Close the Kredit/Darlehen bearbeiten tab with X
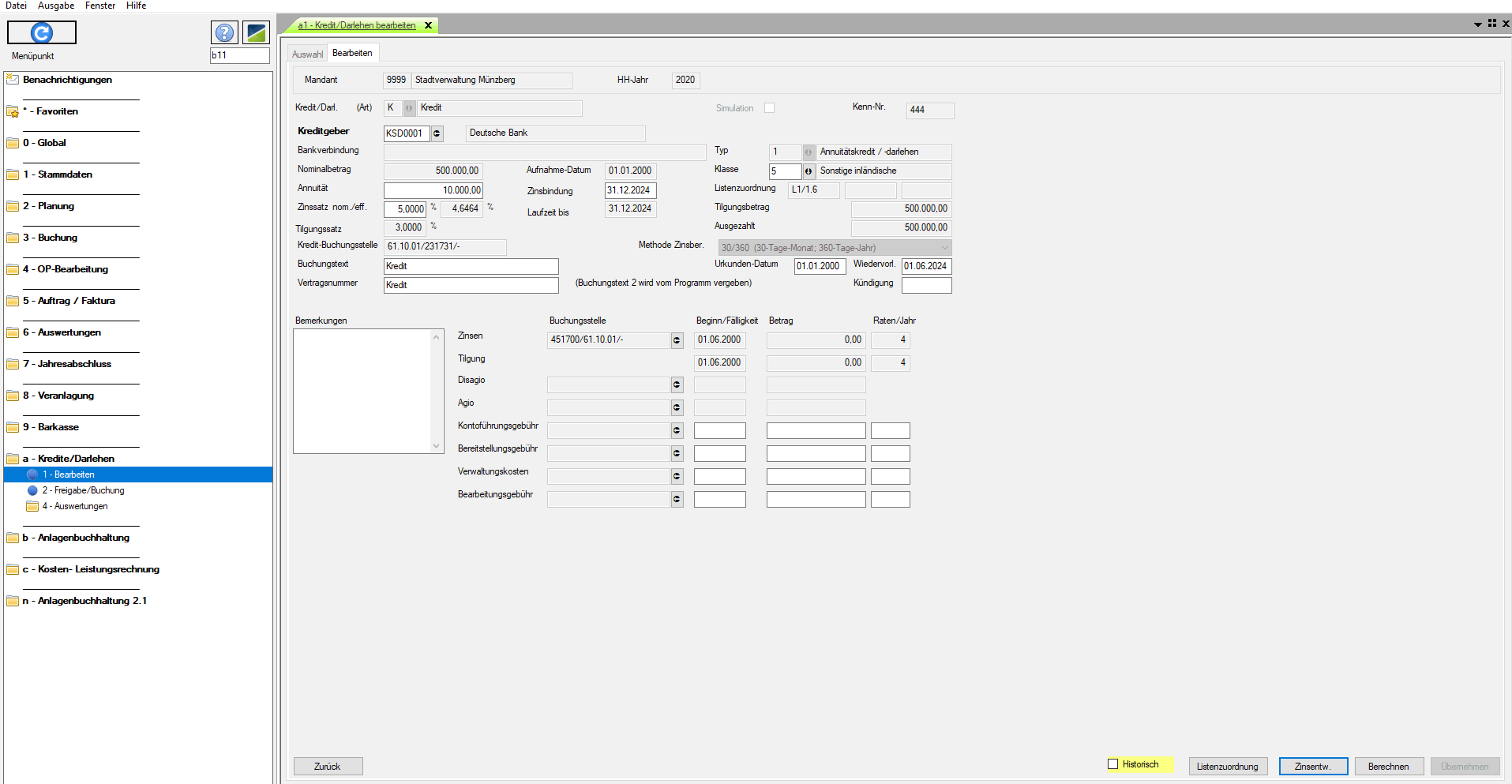The image size is (1512, 784). coord(429,25)
